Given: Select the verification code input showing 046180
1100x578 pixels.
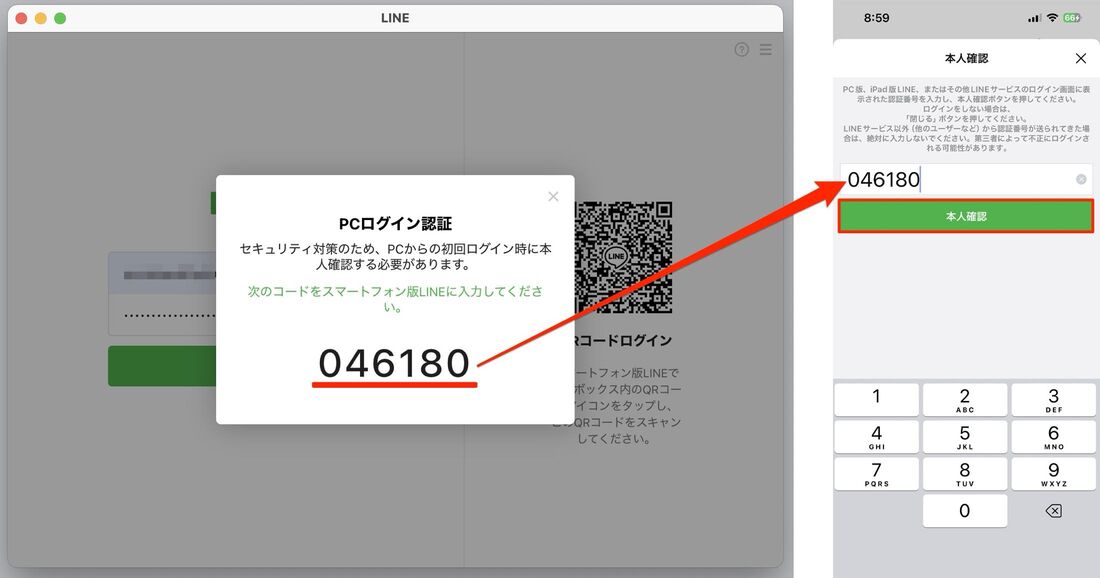Looking at the screenshot, I should click(x=960, y=179).
